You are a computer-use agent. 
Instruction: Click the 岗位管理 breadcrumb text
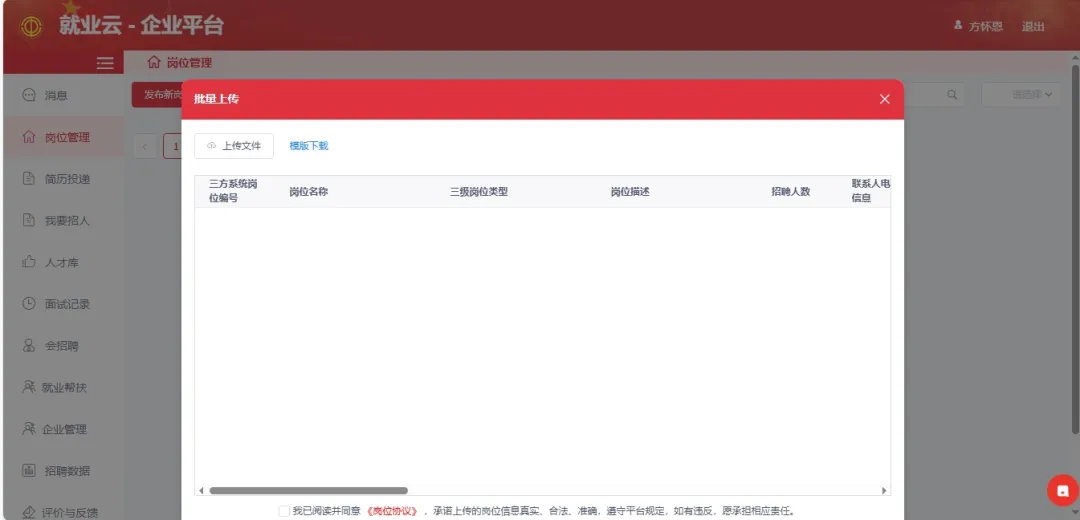189,63
